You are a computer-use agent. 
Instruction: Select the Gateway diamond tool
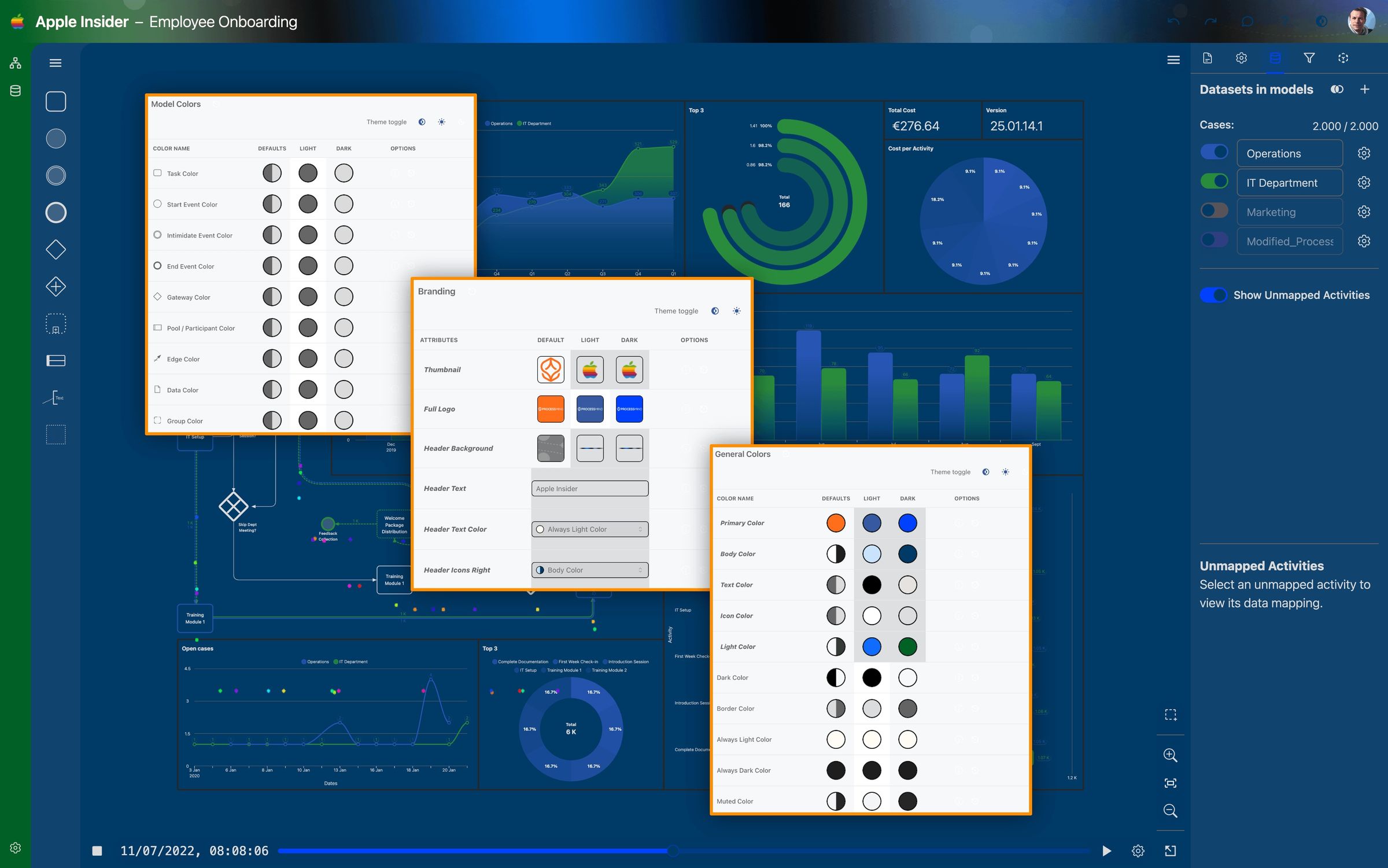pos(56,249)
